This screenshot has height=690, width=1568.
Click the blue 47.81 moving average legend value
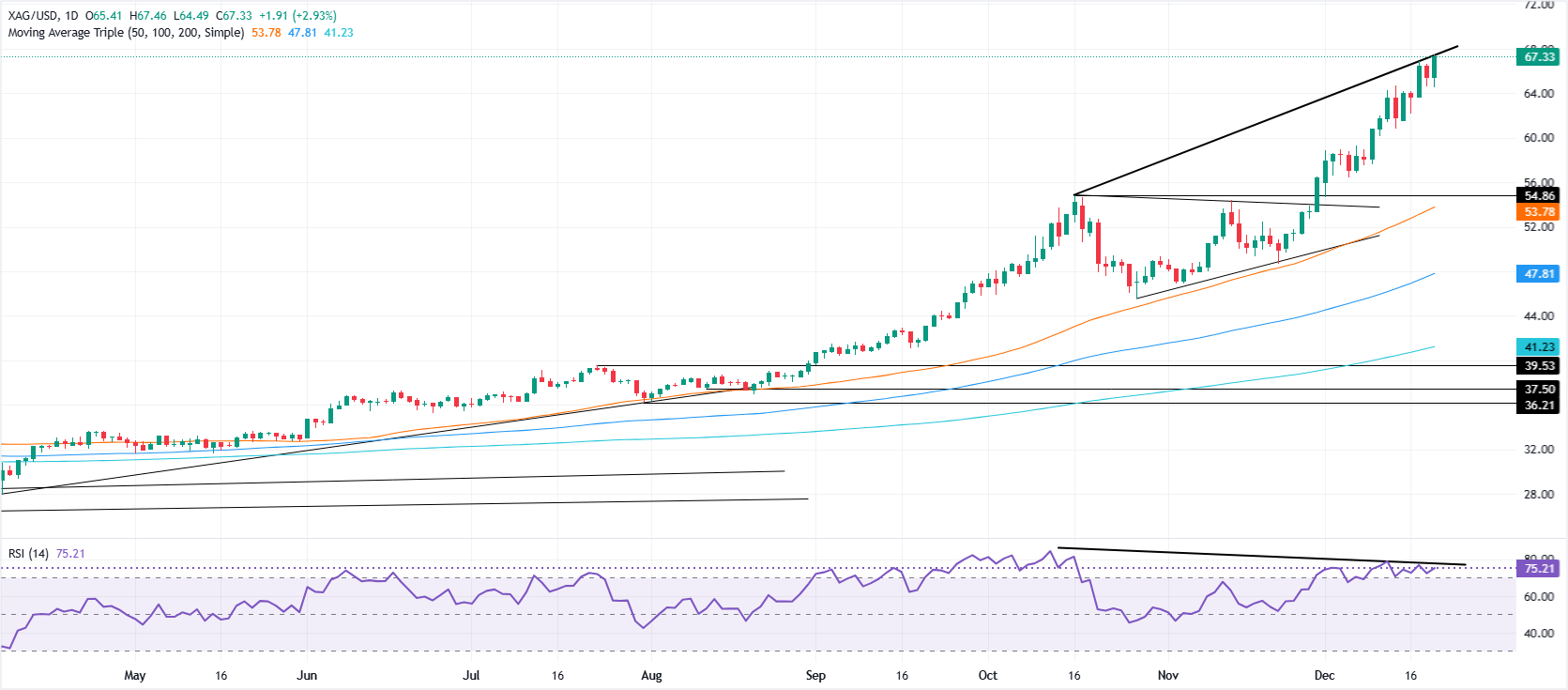tap(302, 33)
